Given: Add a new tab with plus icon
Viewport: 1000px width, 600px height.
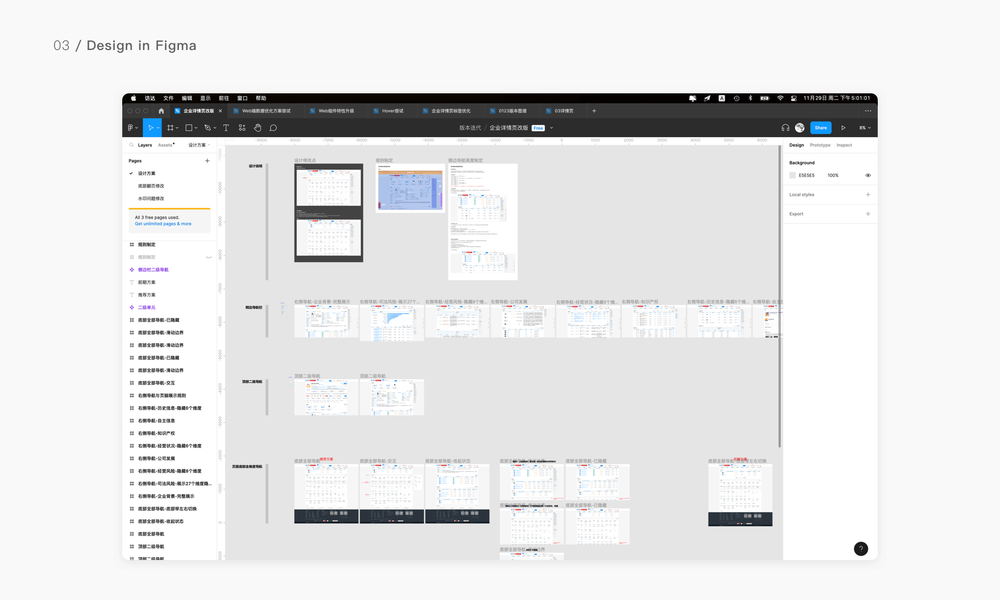Looking at the screenshot, I should pos(594,111).
